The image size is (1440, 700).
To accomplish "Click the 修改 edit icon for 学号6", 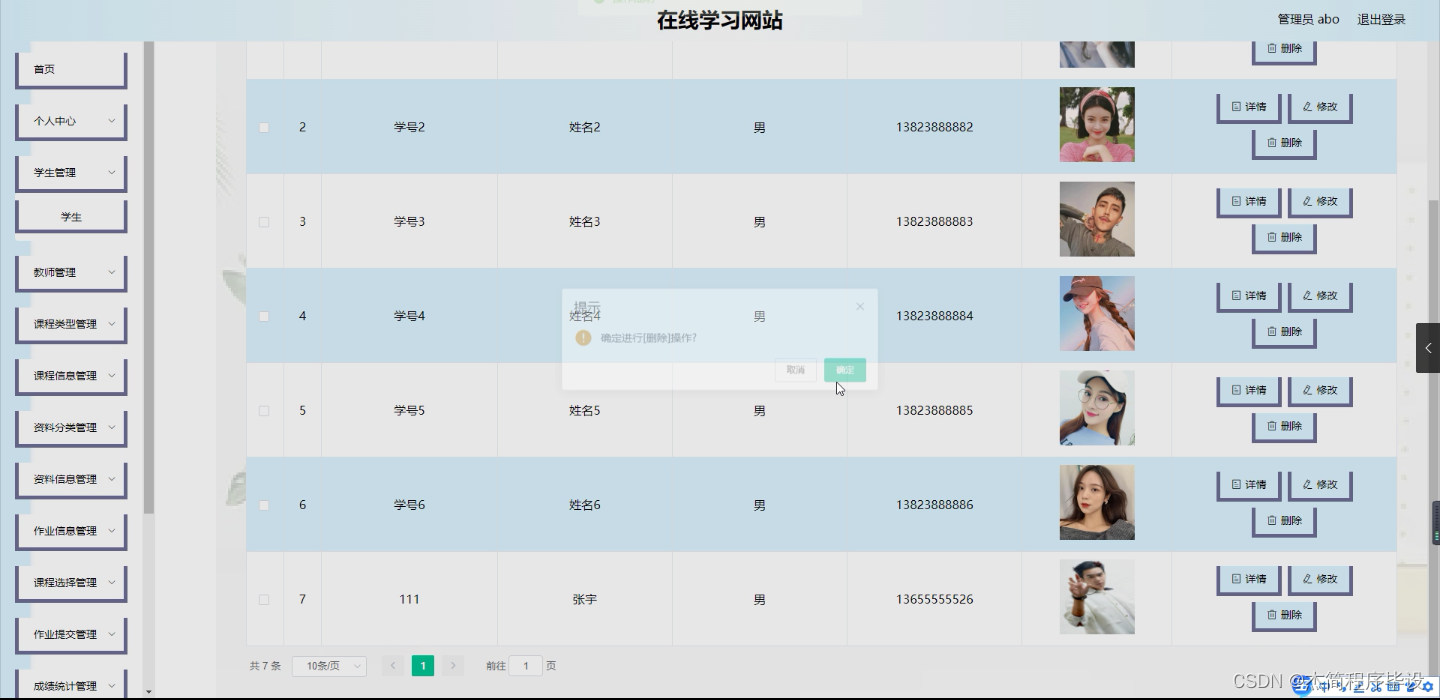I will 1320,484.
